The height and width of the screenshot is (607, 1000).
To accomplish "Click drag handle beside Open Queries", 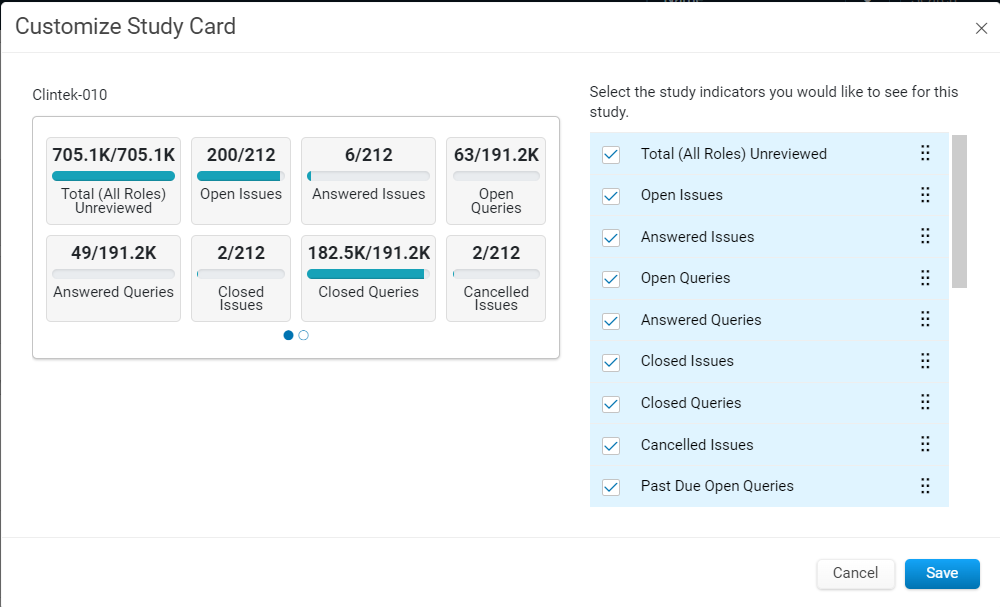I will (925, 278).
